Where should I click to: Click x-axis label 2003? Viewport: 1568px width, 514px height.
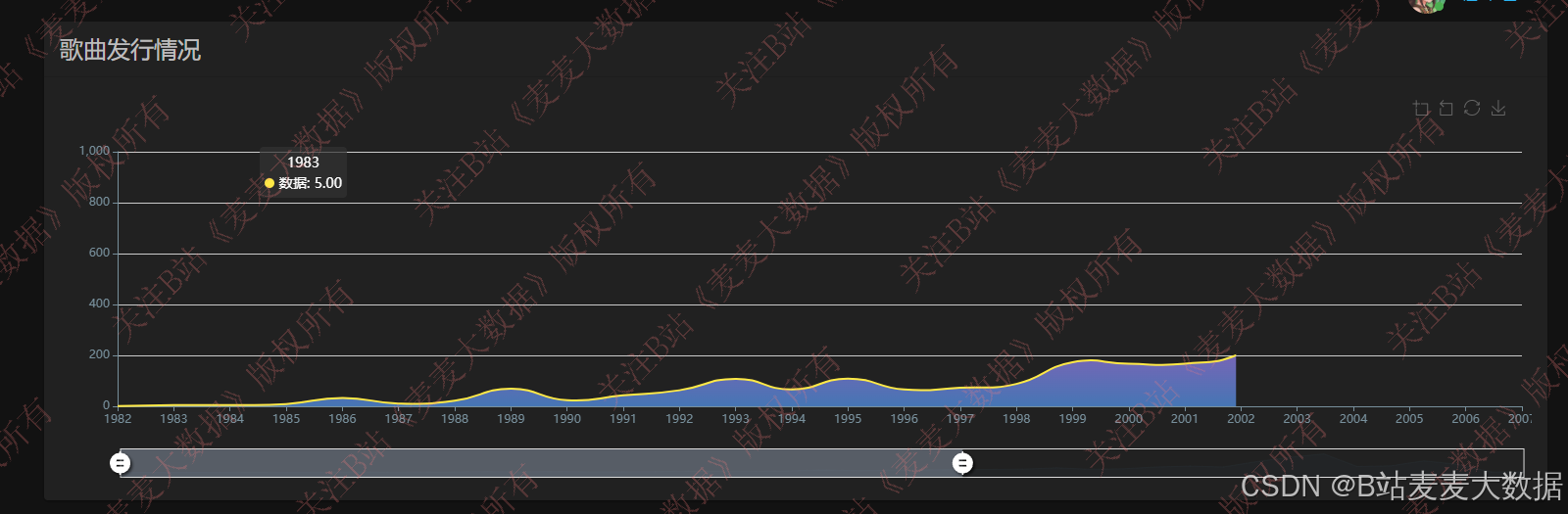click(x=1298, y=418)
